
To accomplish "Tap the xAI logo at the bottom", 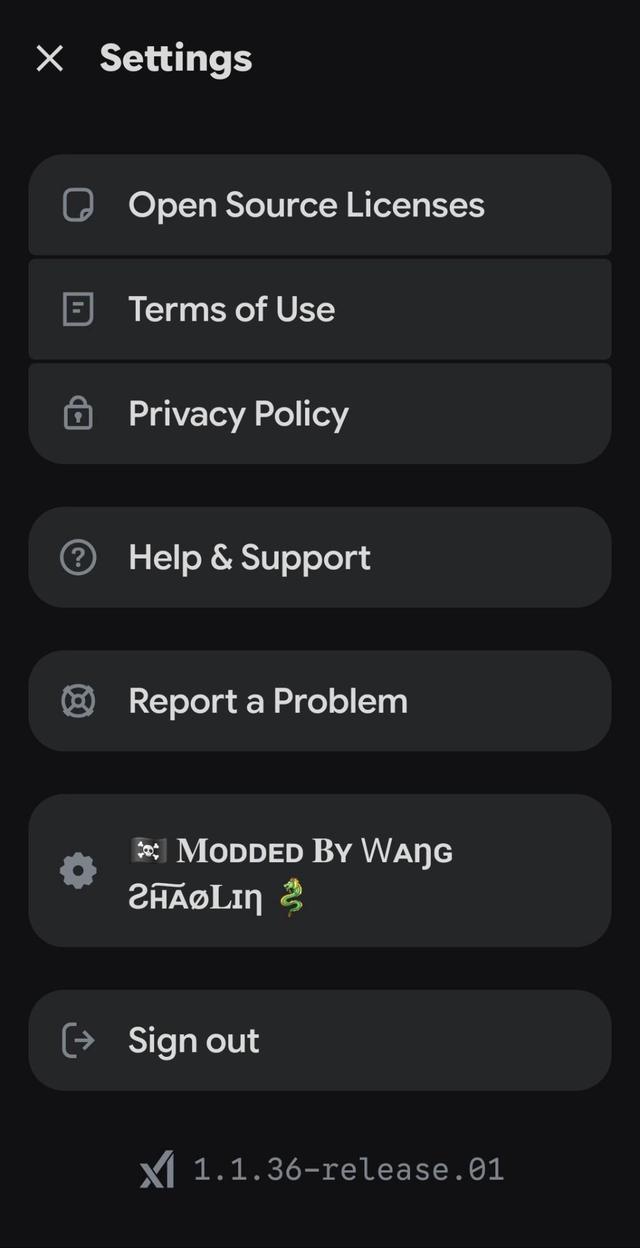I will (157, 1169).
